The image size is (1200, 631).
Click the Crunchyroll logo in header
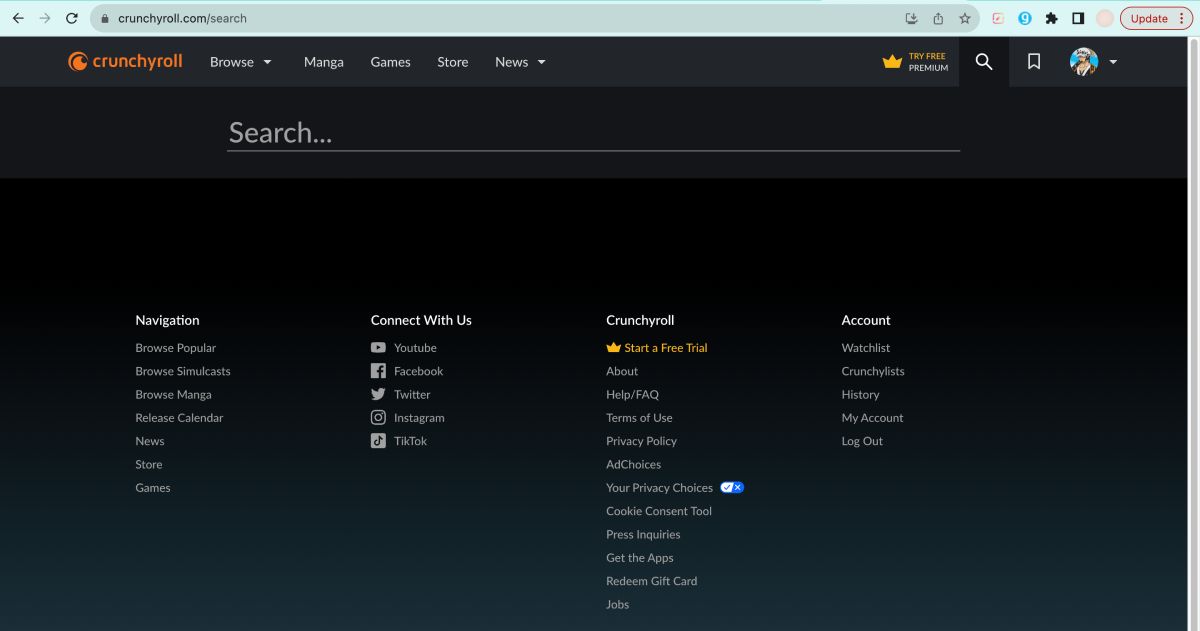[125, 62]
